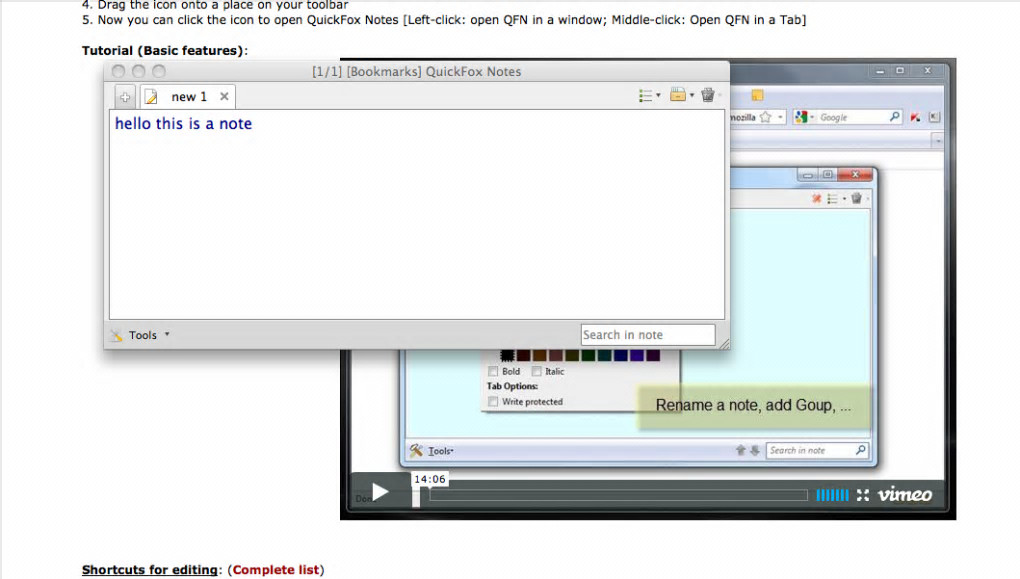The height and width of the screenshot is (579, 1020).
Task: Expand the bookmarks toolbar overflow arrow in Firefox
Action: coord(937,140)
